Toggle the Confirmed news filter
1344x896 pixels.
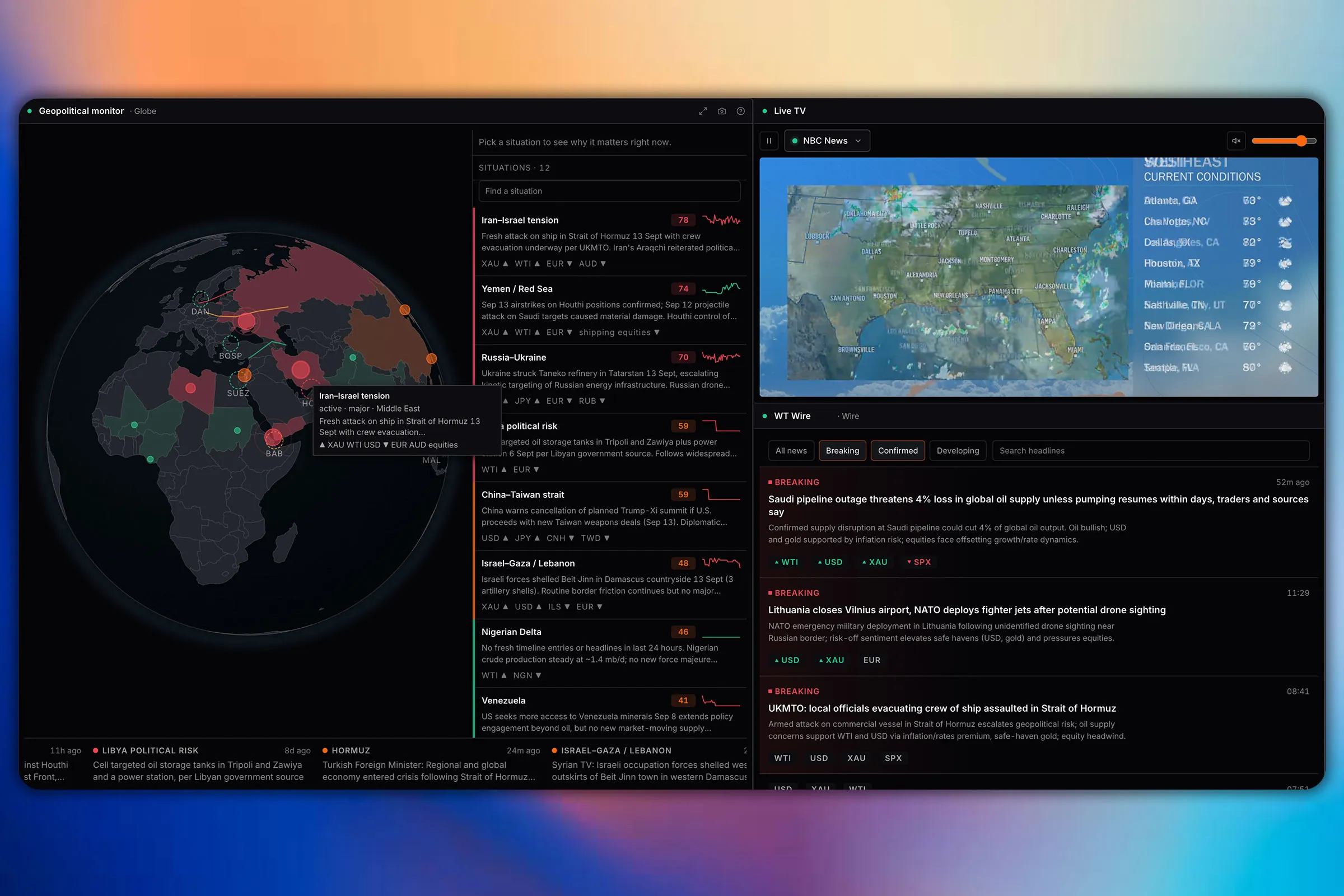click(x=898, y=450)
